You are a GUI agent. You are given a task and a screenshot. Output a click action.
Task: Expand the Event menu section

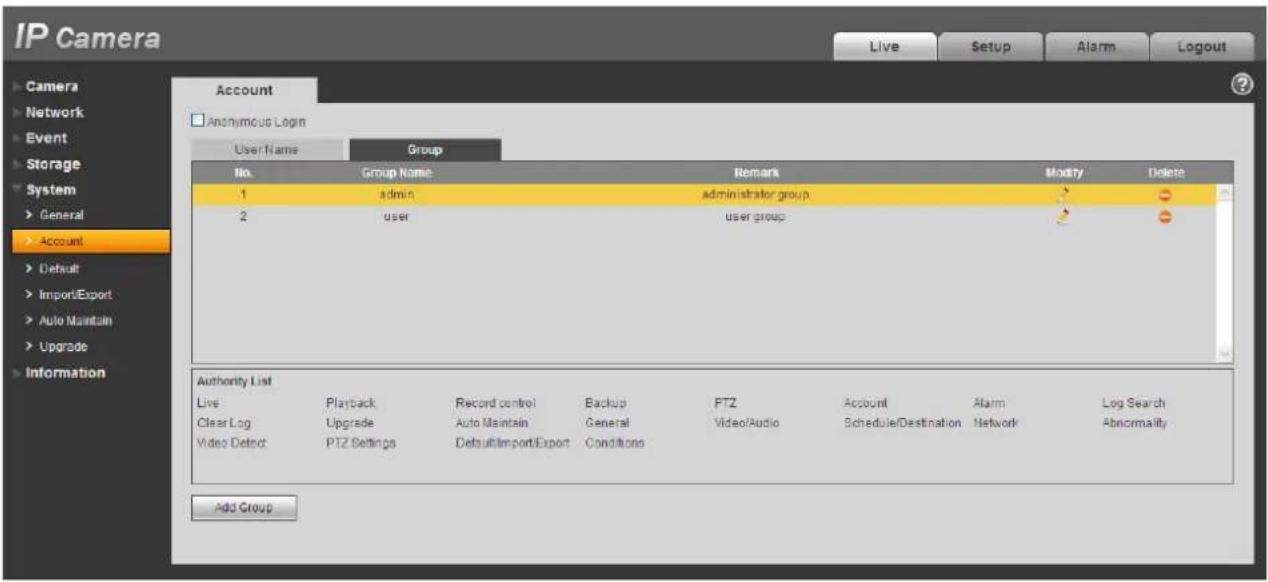click(46, 138)
